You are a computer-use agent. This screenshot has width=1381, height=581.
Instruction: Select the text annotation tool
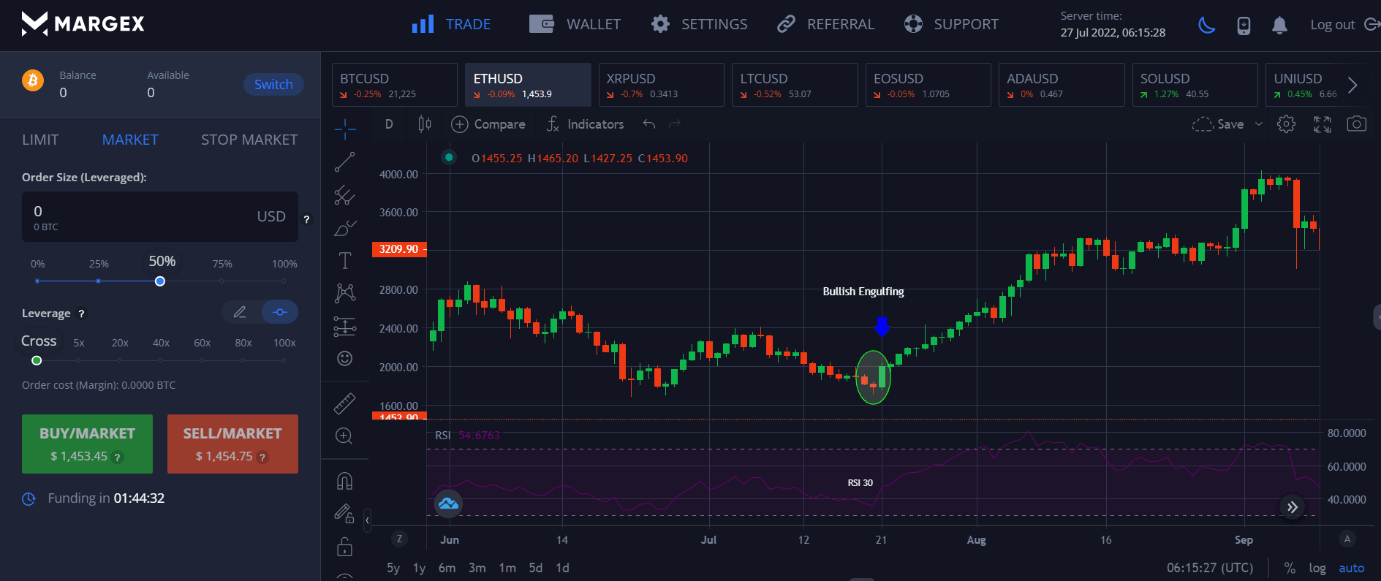pyautogui.click(x=345, y=261)
